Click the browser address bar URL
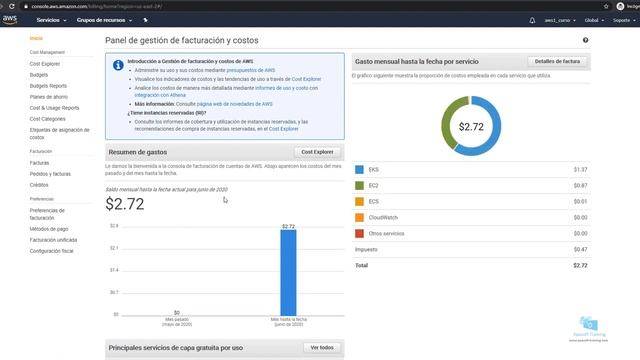The height and width of the screenshot is (360, 640). (96, 6)
